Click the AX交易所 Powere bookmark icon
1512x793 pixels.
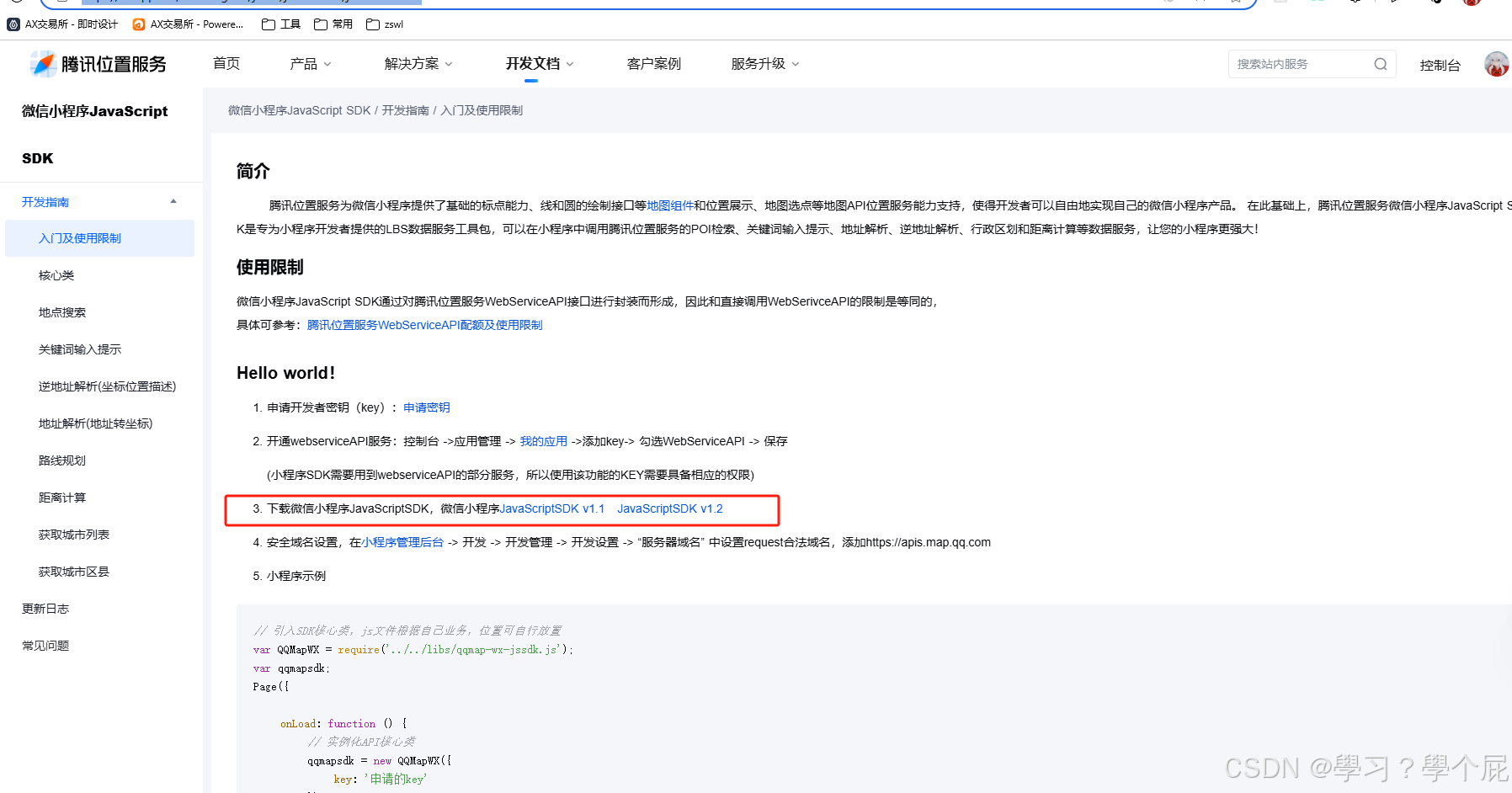[x=138, y=24]
